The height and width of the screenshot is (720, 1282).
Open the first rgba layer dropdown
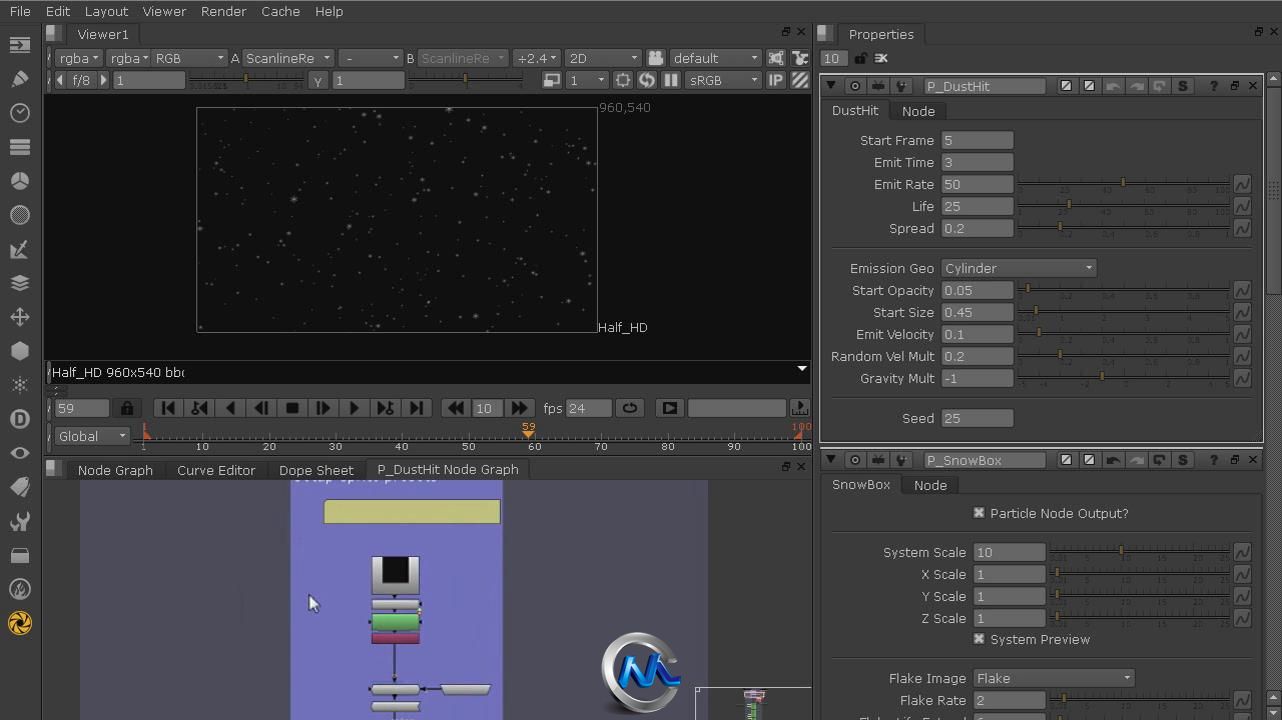click(78, 58)
